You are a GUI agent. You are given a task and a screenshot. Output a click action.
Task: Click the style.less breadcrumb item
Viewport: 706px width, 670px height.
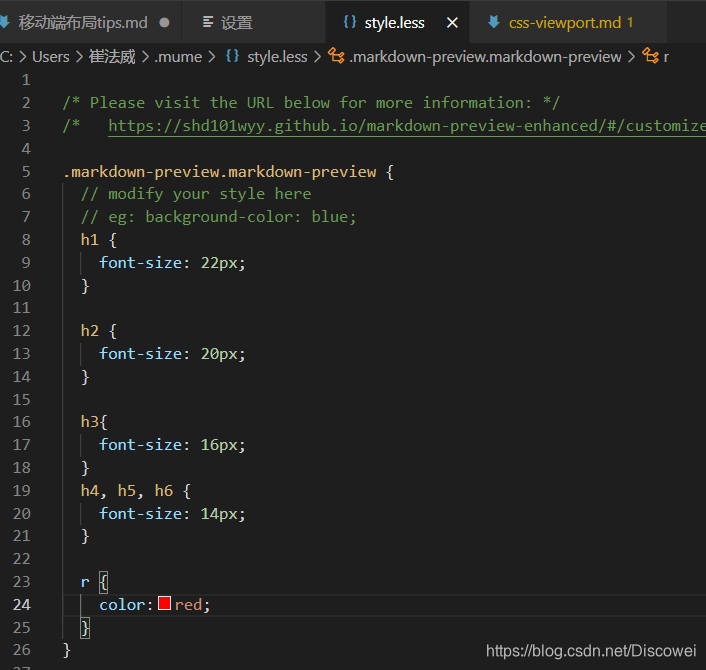[x=277, y=57]
